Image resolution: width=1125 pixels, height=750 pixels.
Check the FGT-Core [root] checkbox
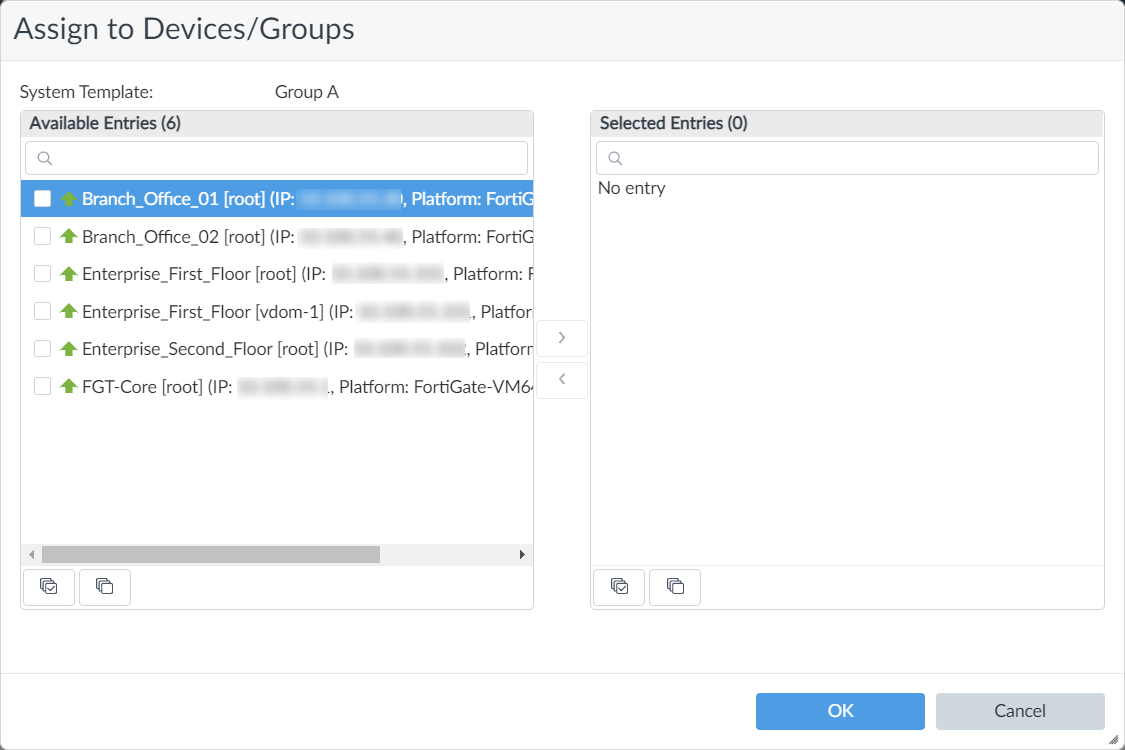pos(42,385)
